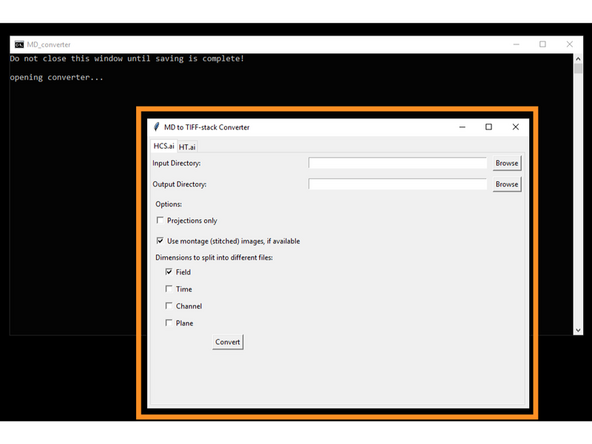
Task: Uncheck Use montage (stitched) images option
Action: [160, 240]
